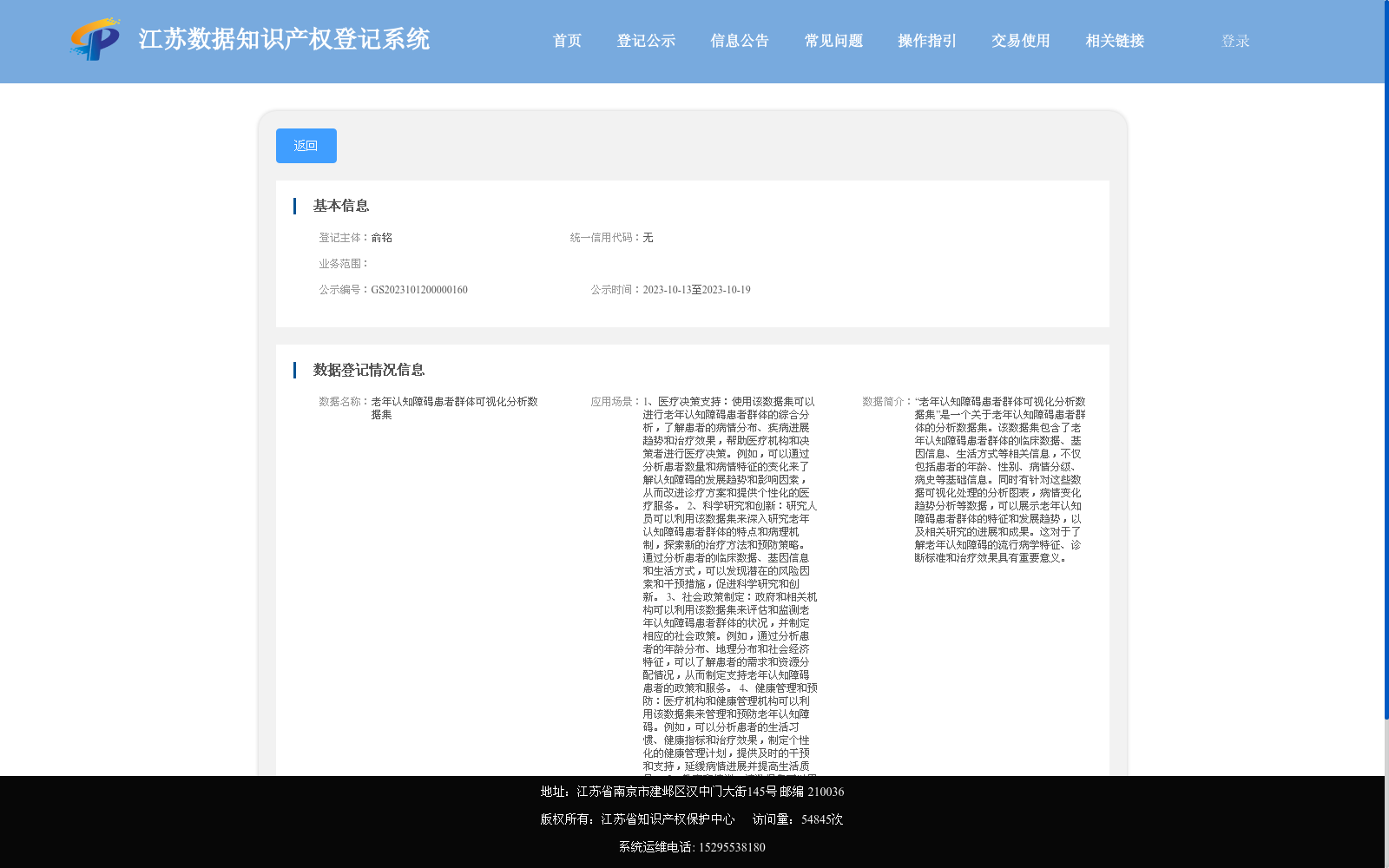Viewport: 1389px width, 868px height.
Task: Select the 公示编号 value GS2023101200000160
Action: pos(419,290)
